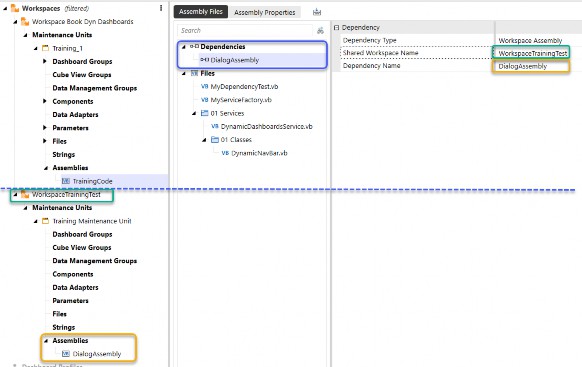Image resolution: width=582 pixels, height=367 pixels.
Task: Expand Dashboard Groups under Training_1
Action: (45, 61)
